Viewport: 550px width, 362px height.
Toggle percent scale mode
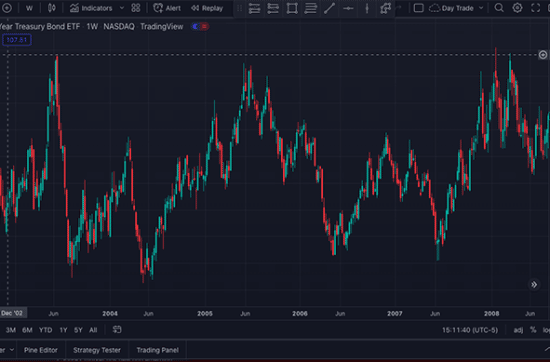[533, 330]
